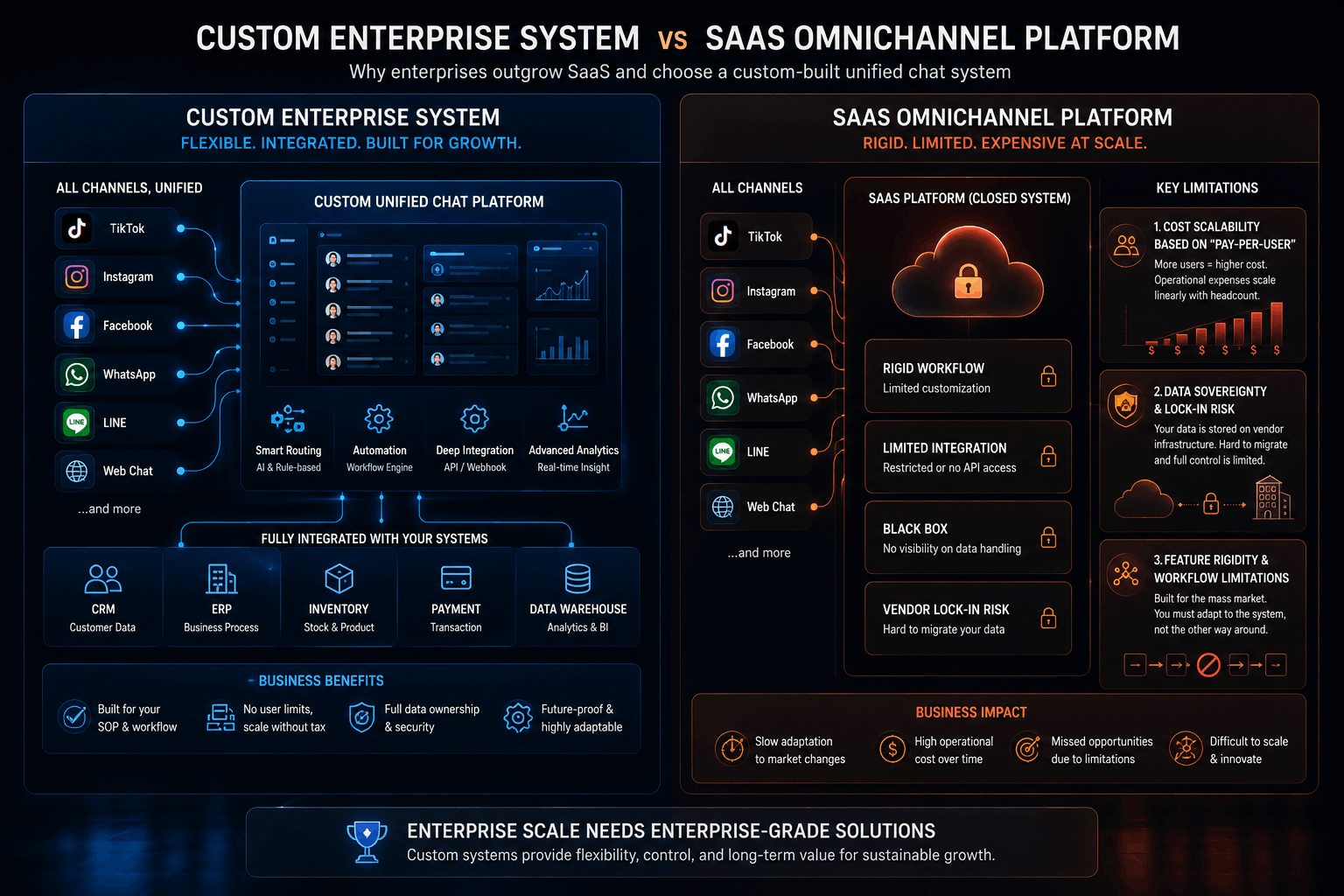Image resolution: width=1344 pixels, height=896 pixels.
Task: Click the trophy icon in the bottom banner
Action: (367, 841)
